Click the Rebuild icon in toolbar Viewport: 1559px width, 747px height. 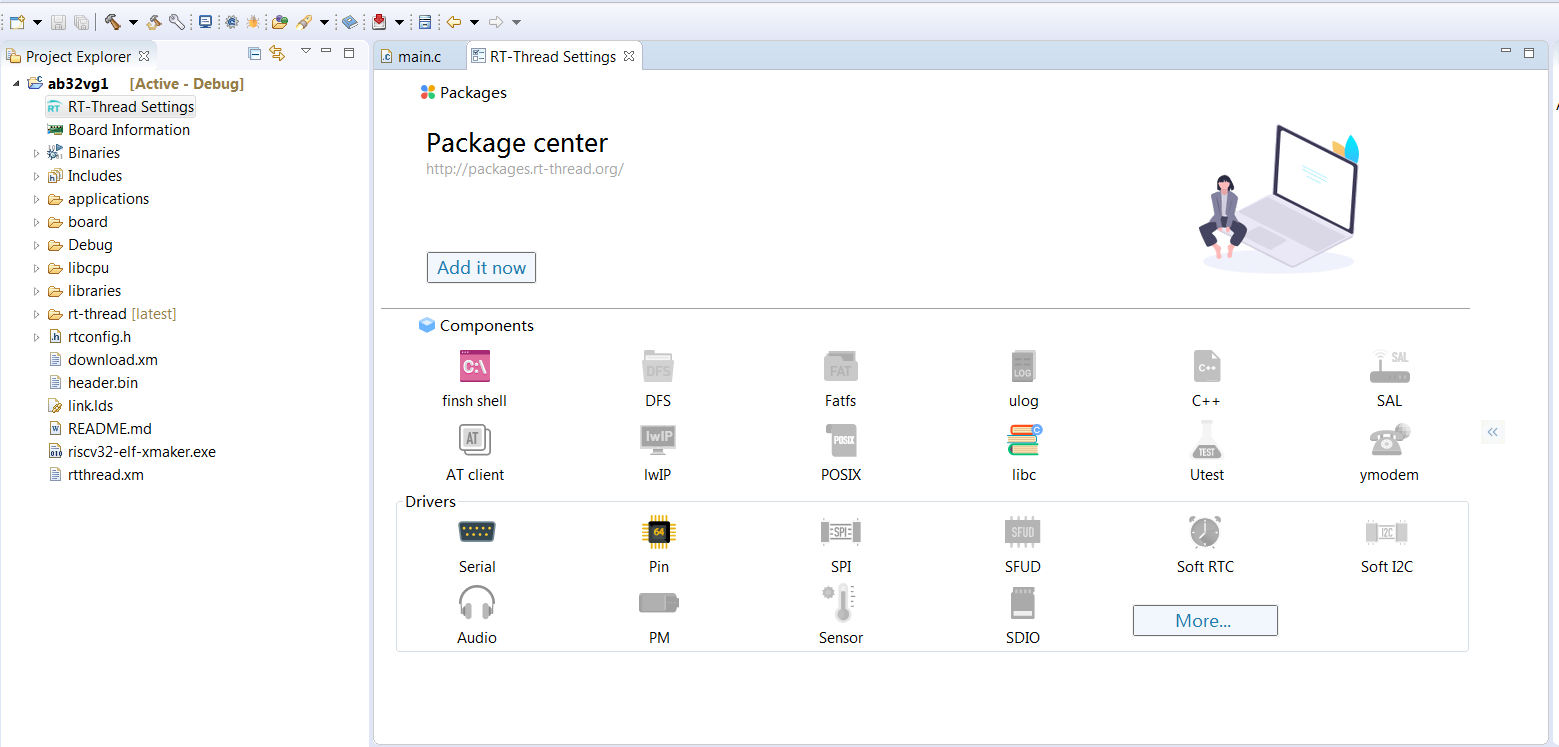click(154, 21)
